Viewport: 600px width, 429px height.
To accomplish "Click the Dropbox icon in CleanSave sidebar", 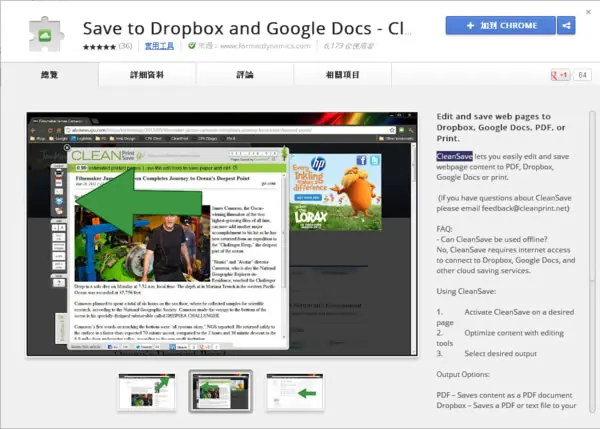I will click(x=59, y=201).
